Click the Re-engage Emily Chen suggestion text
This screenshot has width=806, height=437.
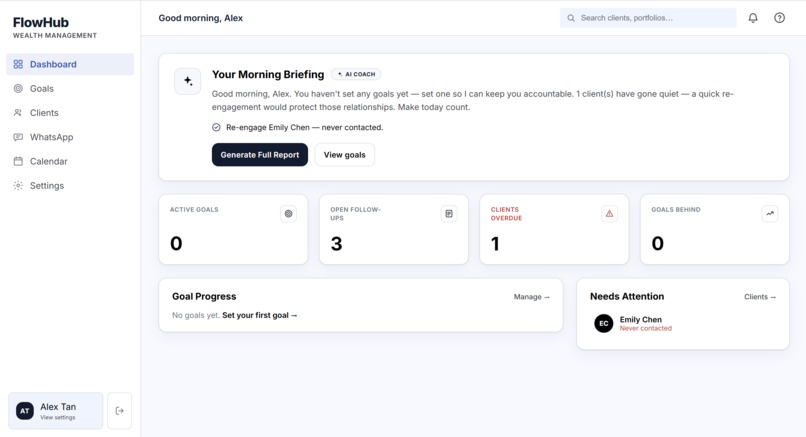pos(304,128)
